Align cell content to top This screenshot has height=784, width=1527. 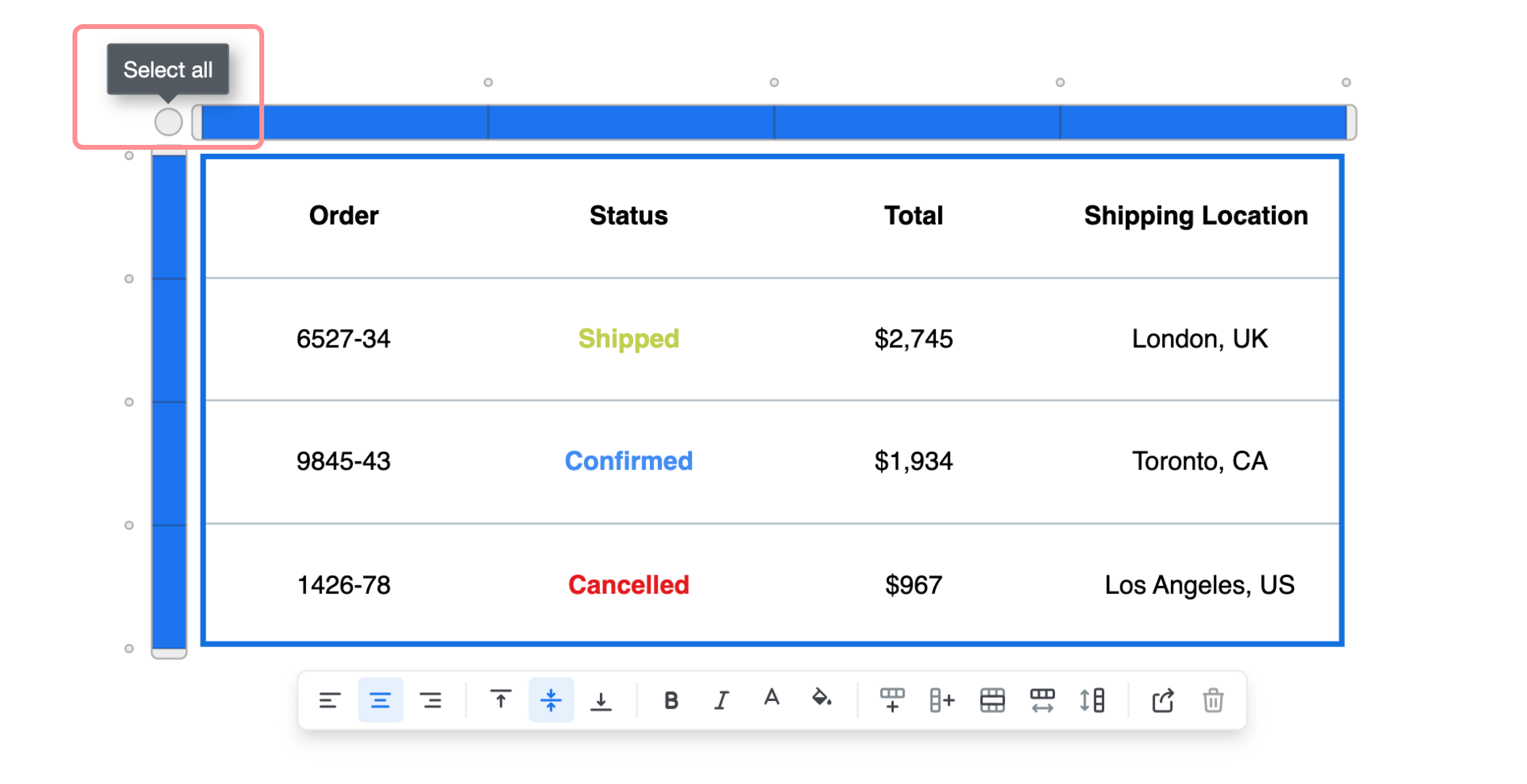(x=500, y=699)
